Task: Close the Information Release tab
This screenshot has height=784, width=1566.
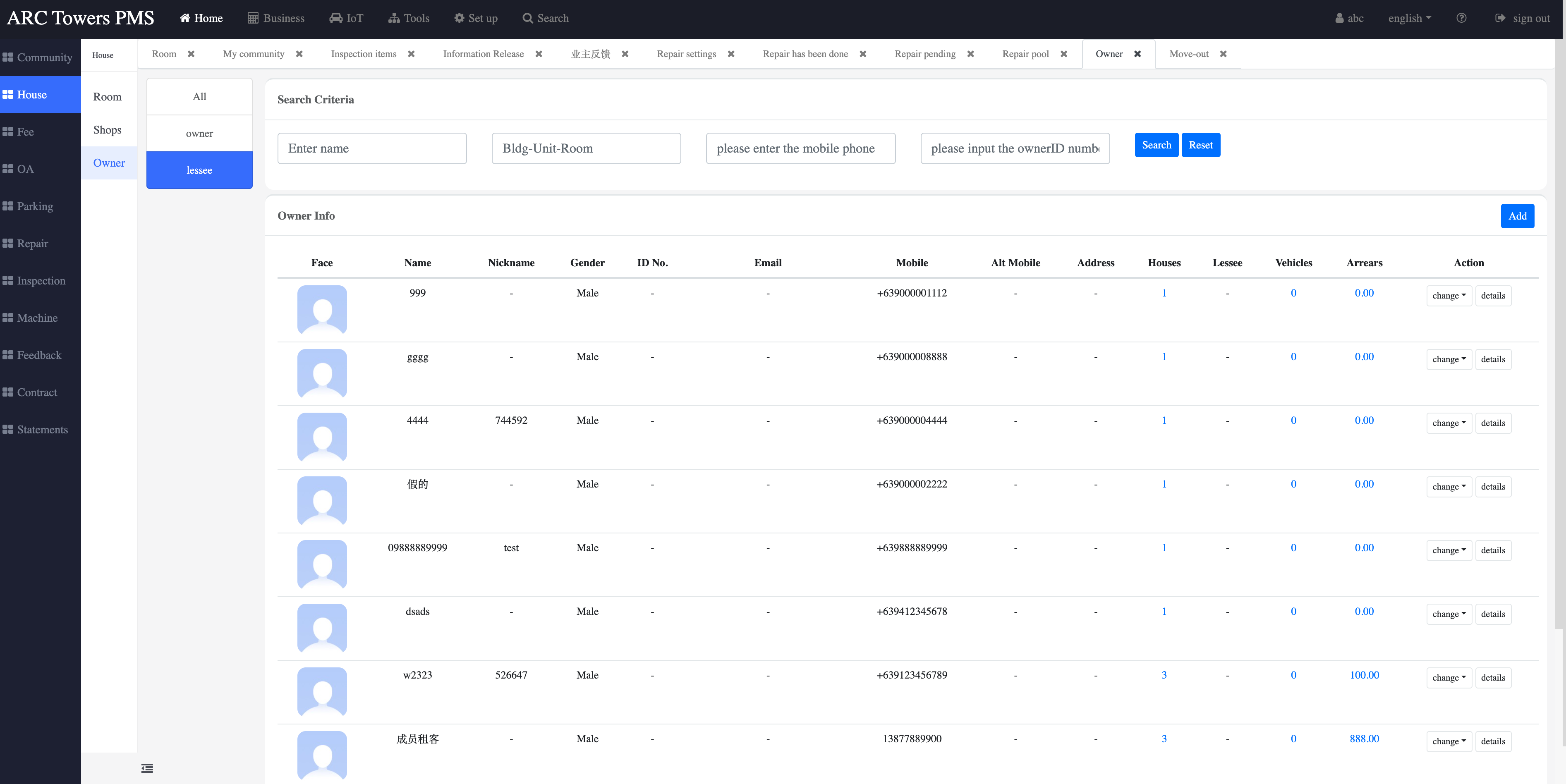Action: click(539, 54)
